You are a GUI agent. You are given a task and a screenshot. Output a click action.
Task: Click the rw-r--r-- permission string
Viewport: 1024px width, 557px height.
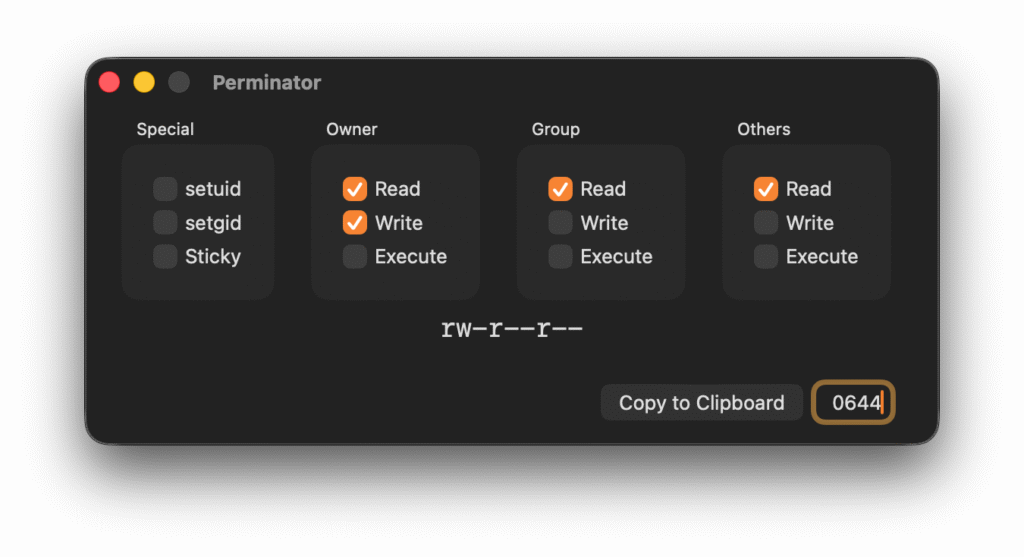pyautogui.click(x=511, y=329)
